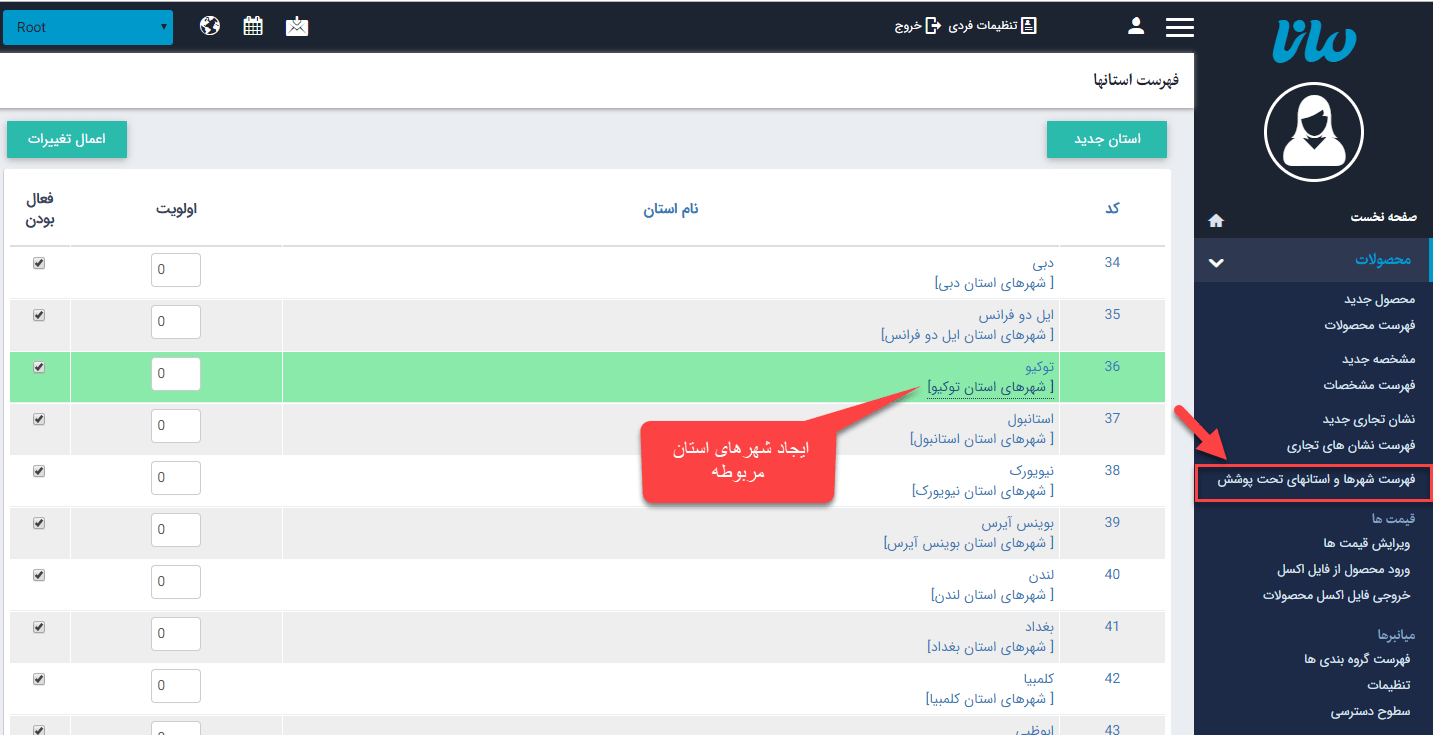Viewport: 1433px width, 735px height.
Task: Open the calendar icon in top toolbar
Action: tap(252, 25)
